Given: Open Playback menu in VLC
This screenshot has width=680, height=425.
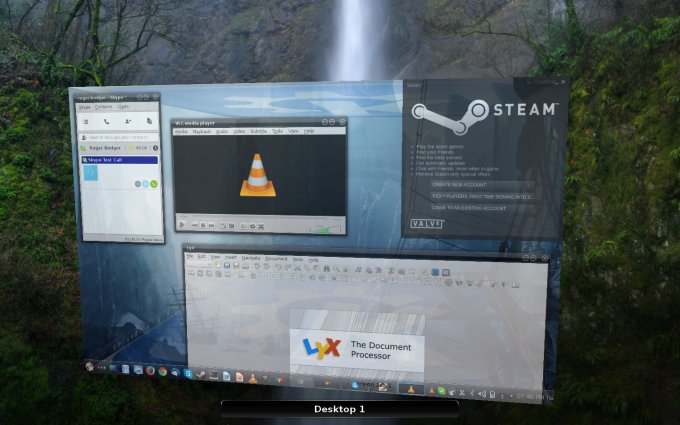Looking at the screenshot, I should pos(202,131).
